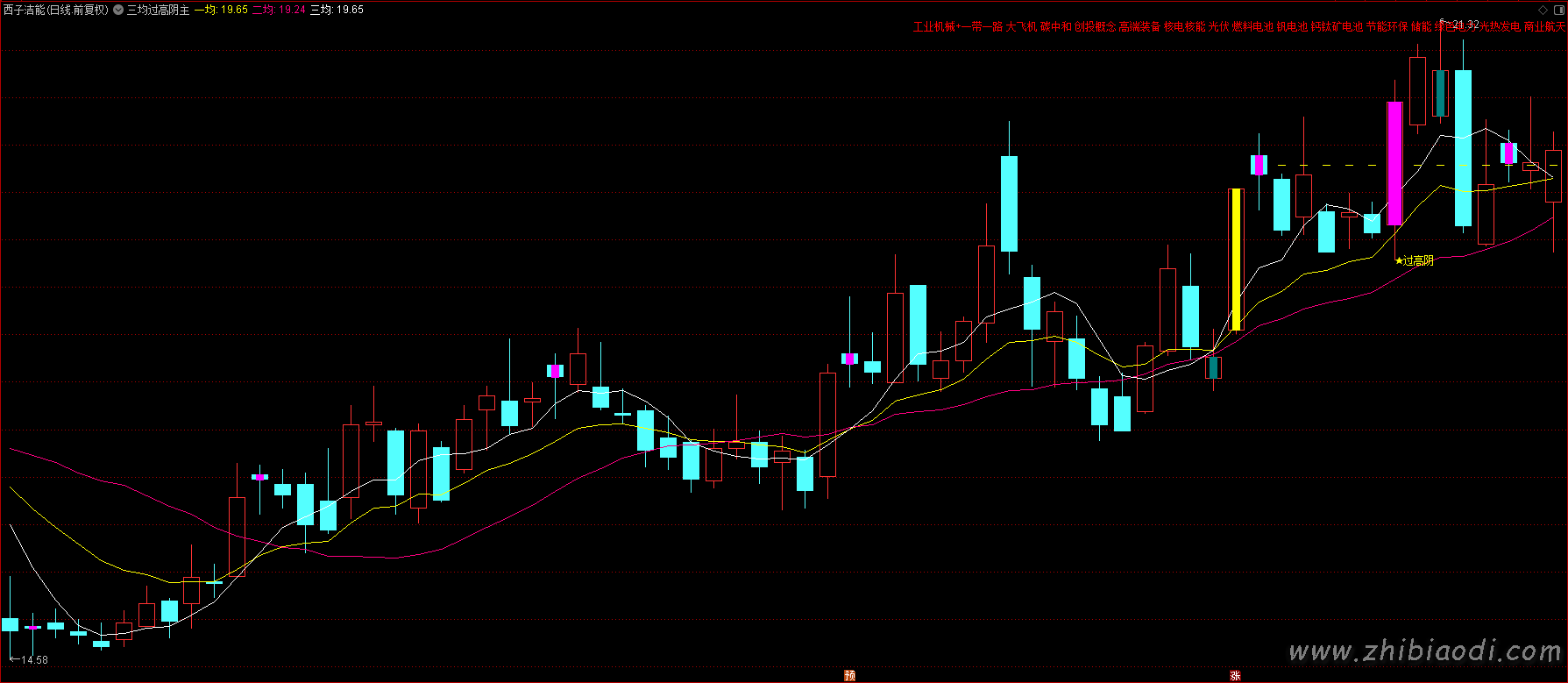Click the ★过高阴 signal label
Screen dimensions: 1568x683
pos(1414,260)
